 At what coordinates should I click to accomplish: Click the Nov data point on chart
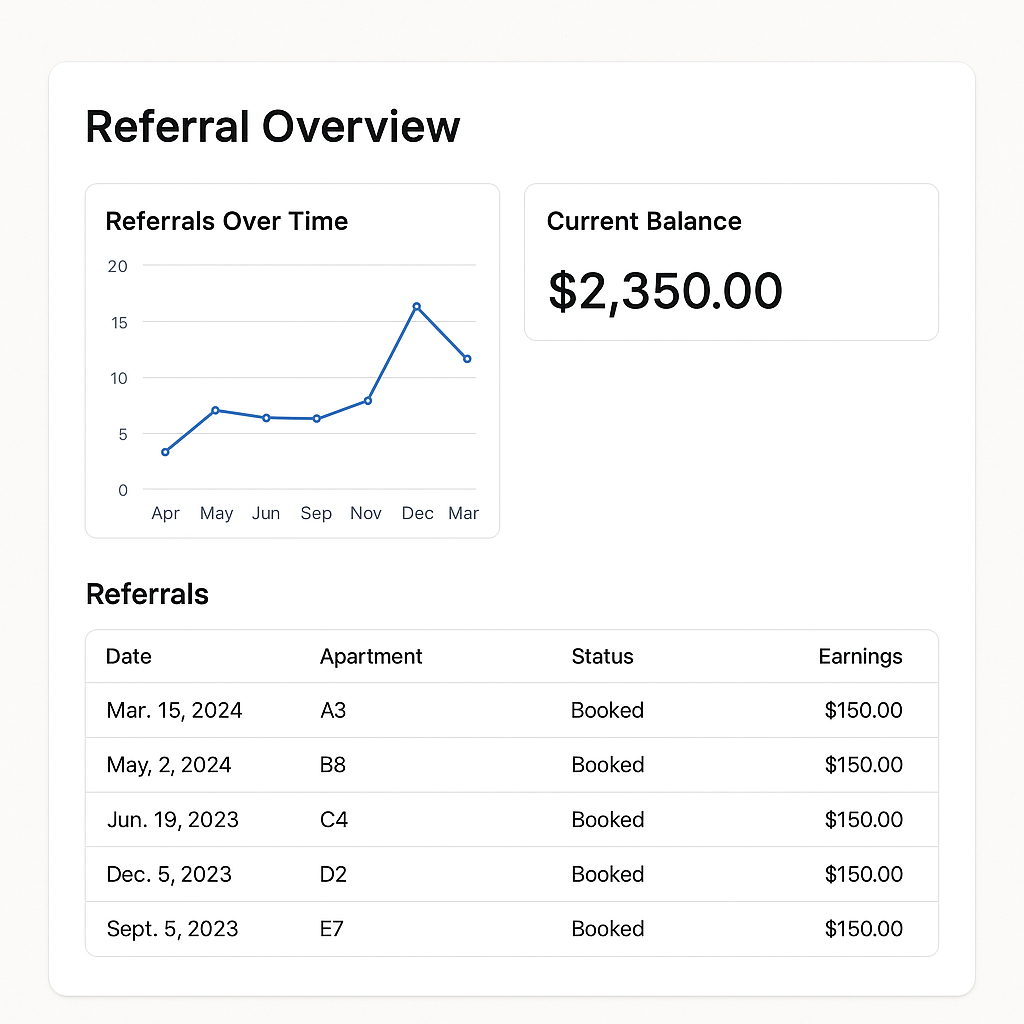[368, 400]
